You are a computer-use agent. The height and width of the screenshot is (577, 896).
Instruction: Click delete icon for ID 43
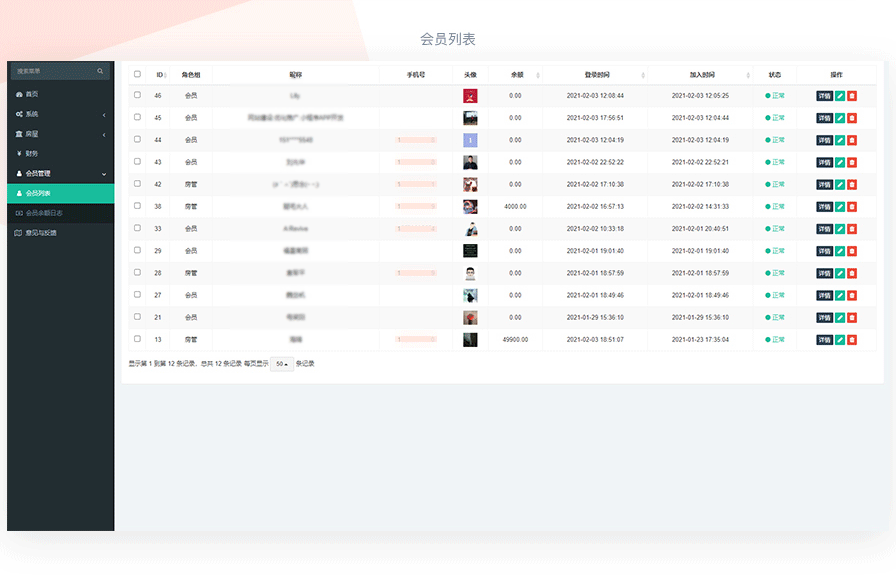[852, 163]
